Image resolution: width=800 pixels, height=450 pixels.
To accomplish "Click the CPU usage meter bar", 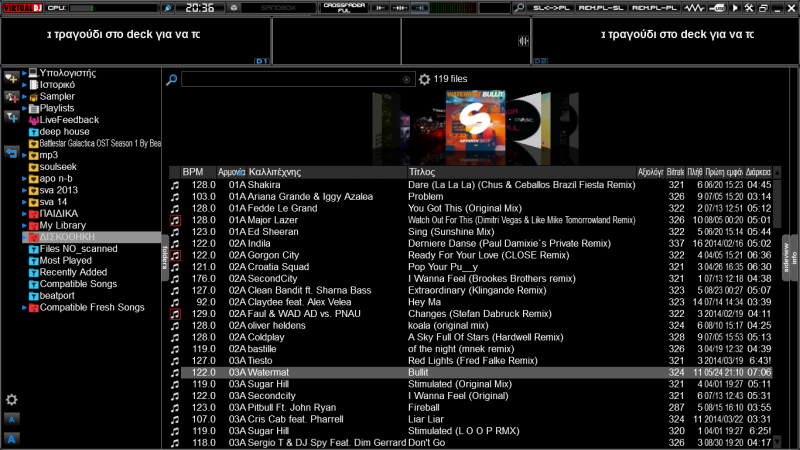I will pyautogui.click(x=113, y=8).
